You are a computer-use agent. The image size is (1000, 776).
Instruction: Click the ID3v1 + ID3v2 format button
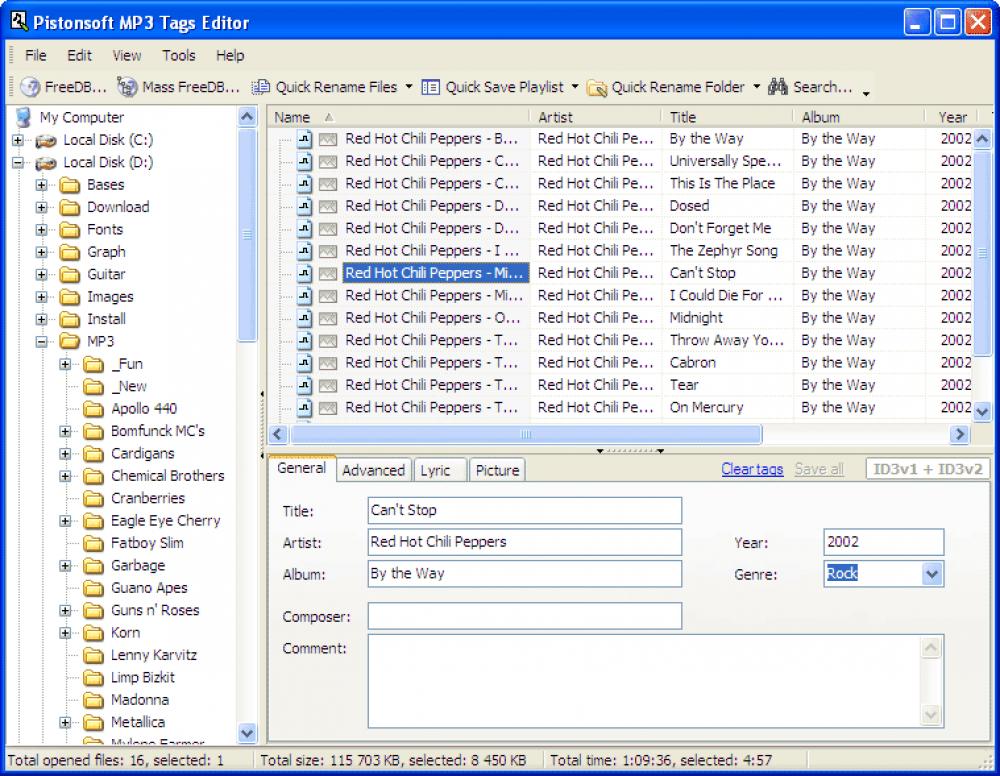click(928, 467)
